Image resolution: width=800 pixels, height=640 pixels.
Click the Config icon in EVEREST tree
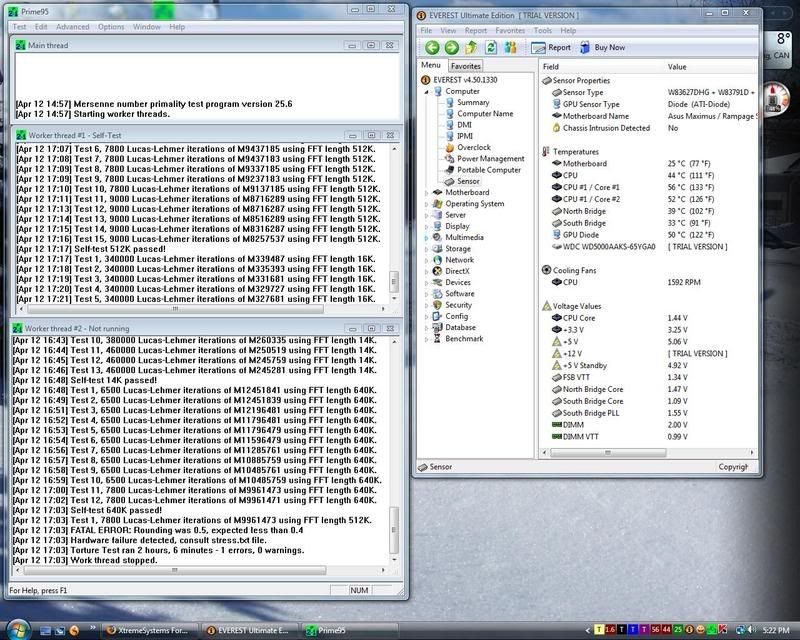(x=437, y=316)
